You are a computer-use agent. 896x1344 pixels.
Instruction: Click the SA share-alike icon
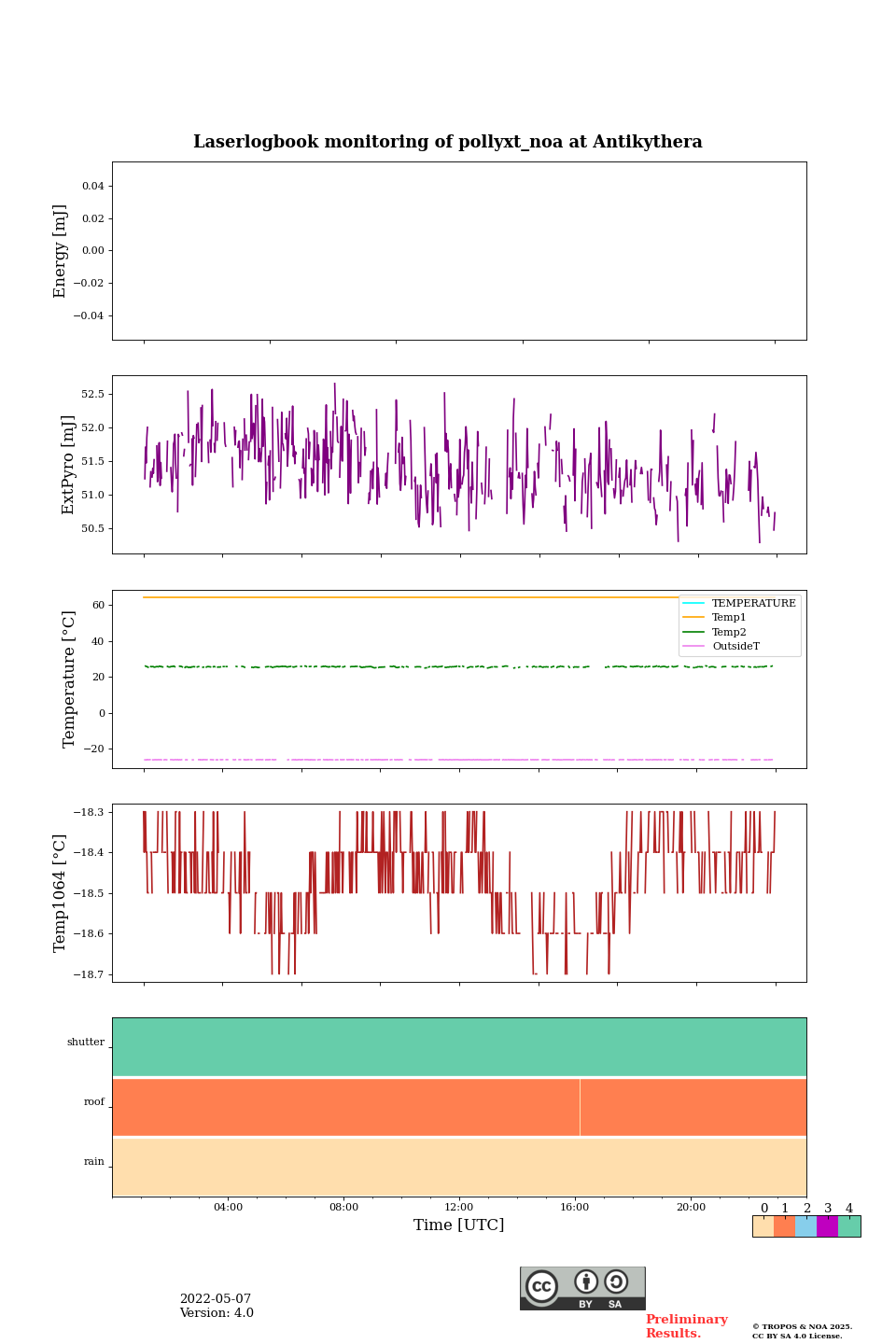click(616, 1281)
